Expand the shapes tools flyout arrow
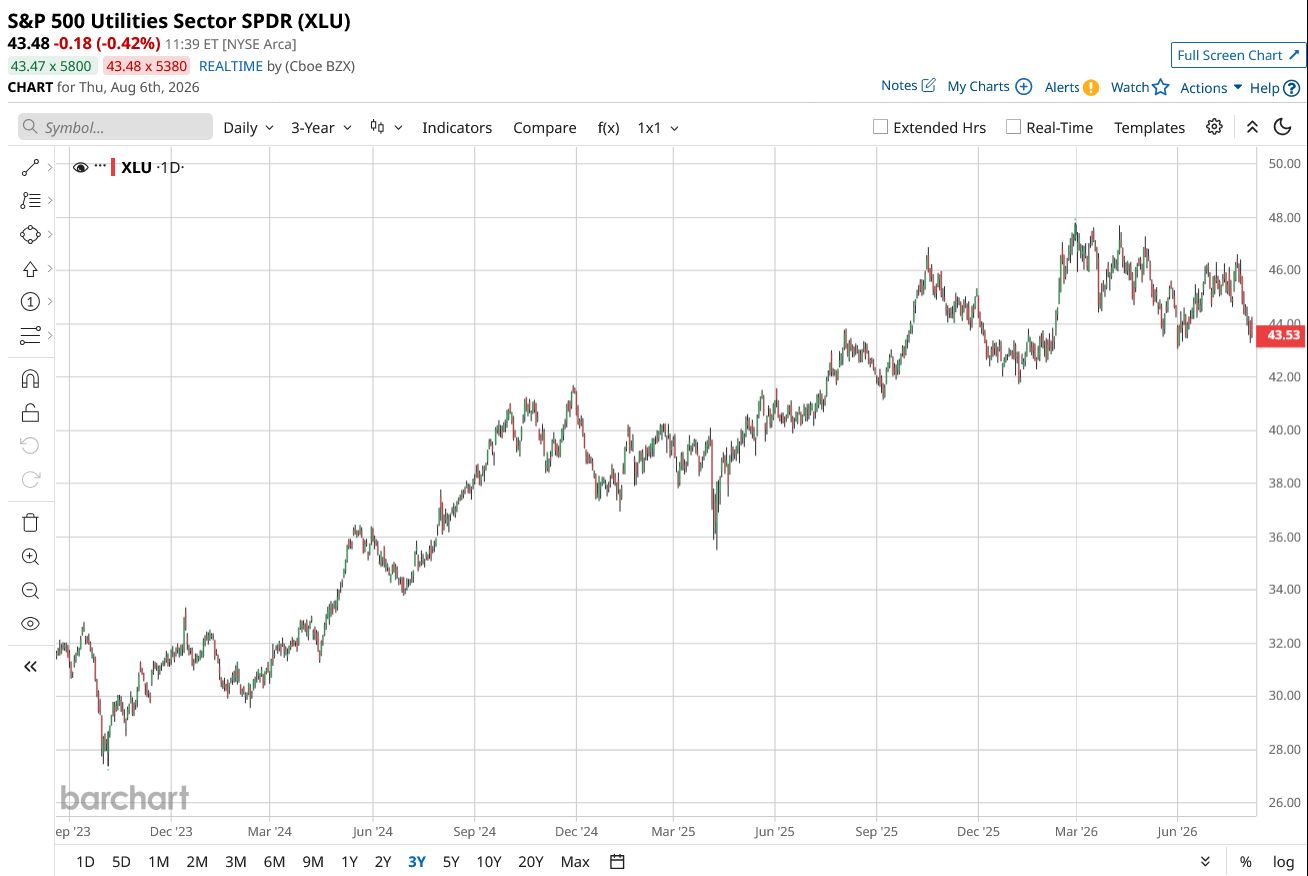Viewport: 1308px width, 876px height. click(50, 234)
